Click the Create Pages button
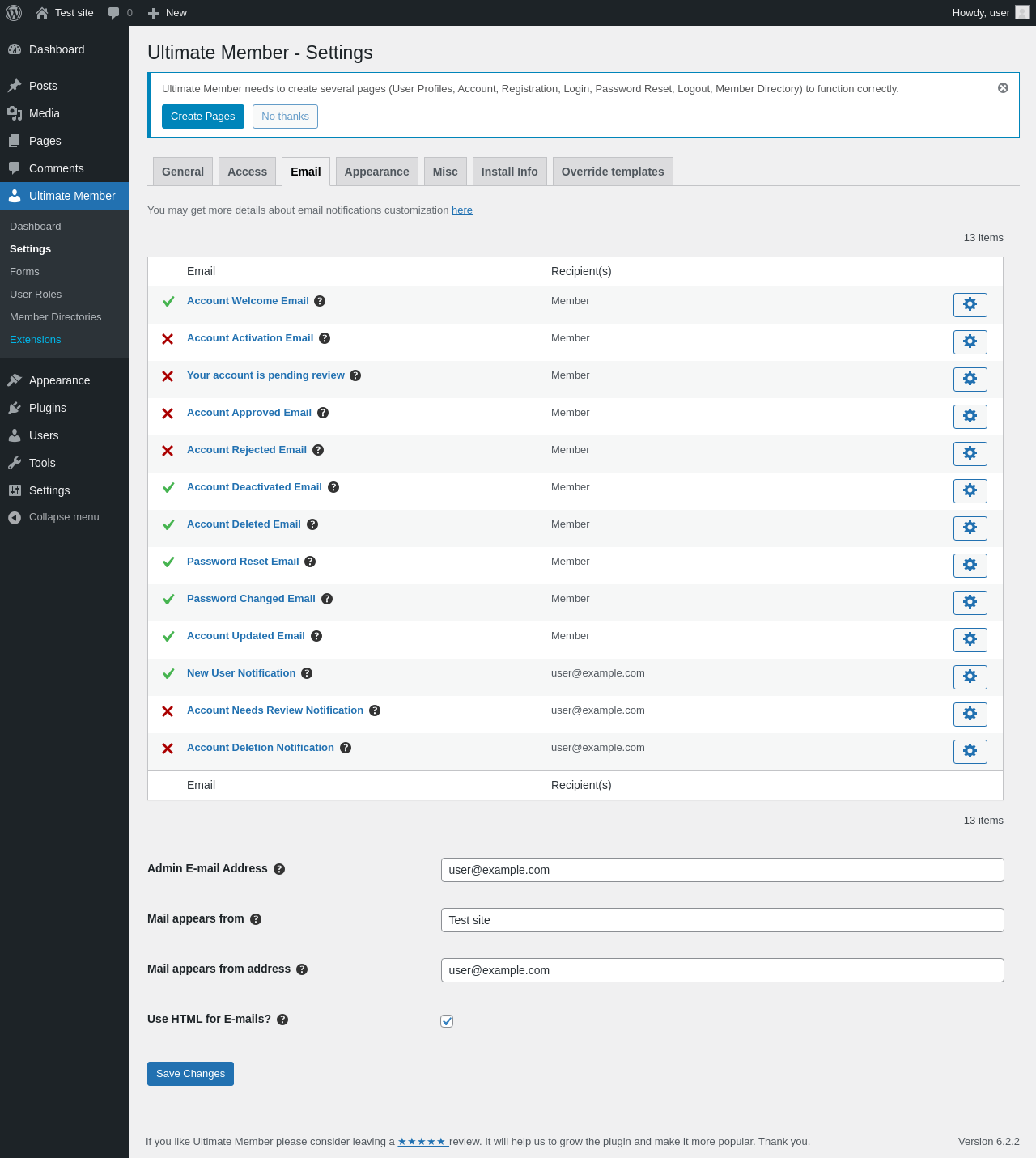 202,117
